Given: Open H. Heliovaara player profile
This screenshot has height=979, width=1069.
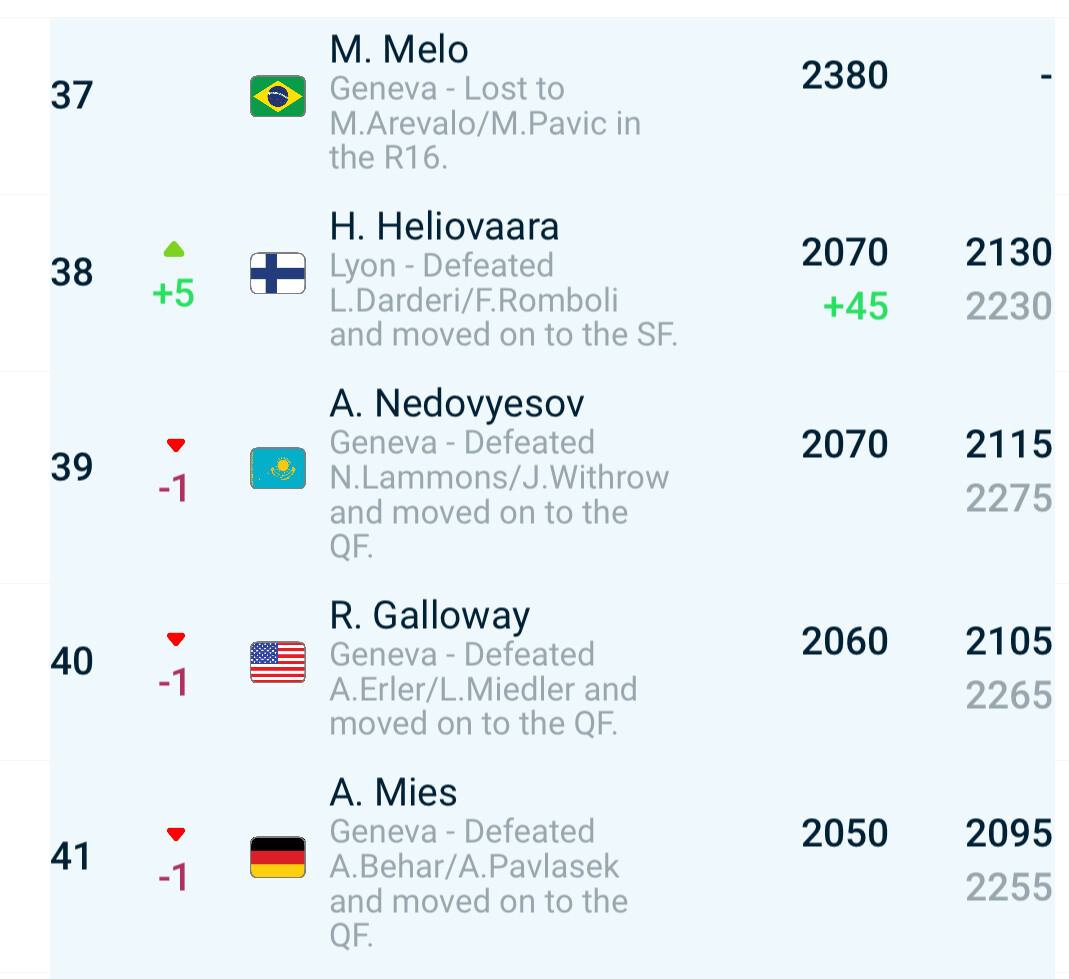Looking at the screenshot, I should (x=445, y=226).
